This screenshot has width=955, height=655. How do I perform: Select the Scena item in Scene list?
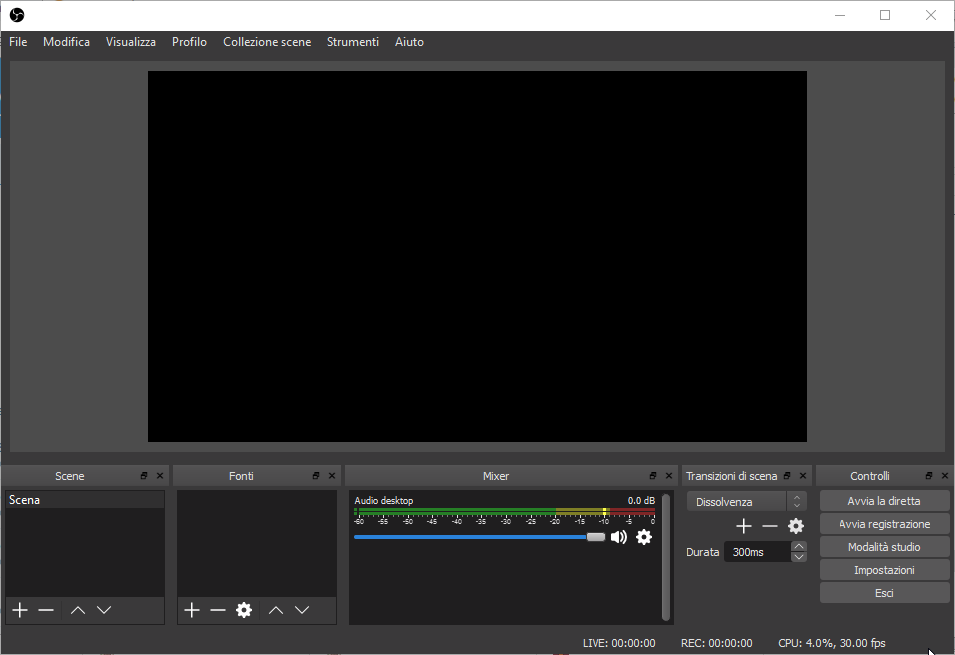(85, 500)
